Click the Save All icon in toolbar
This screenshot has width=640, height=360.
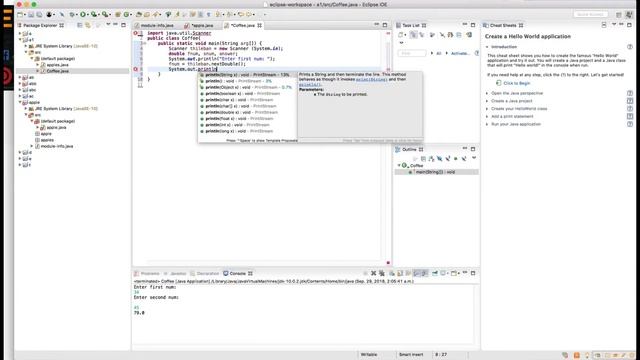pos(39,14)
